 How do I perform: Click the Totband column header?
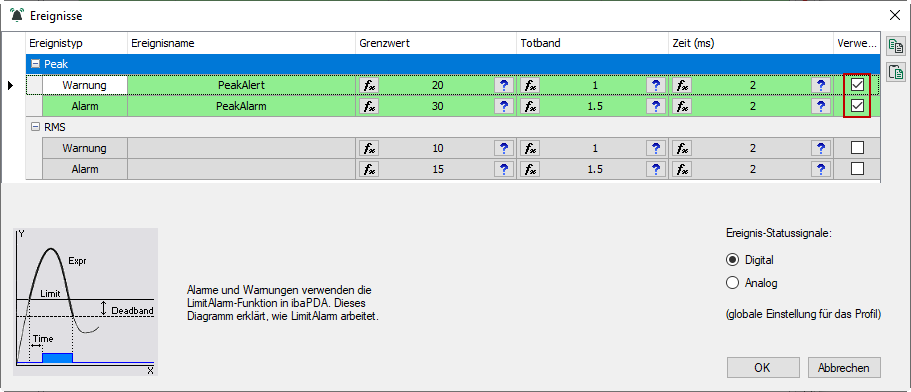(593, 44)
